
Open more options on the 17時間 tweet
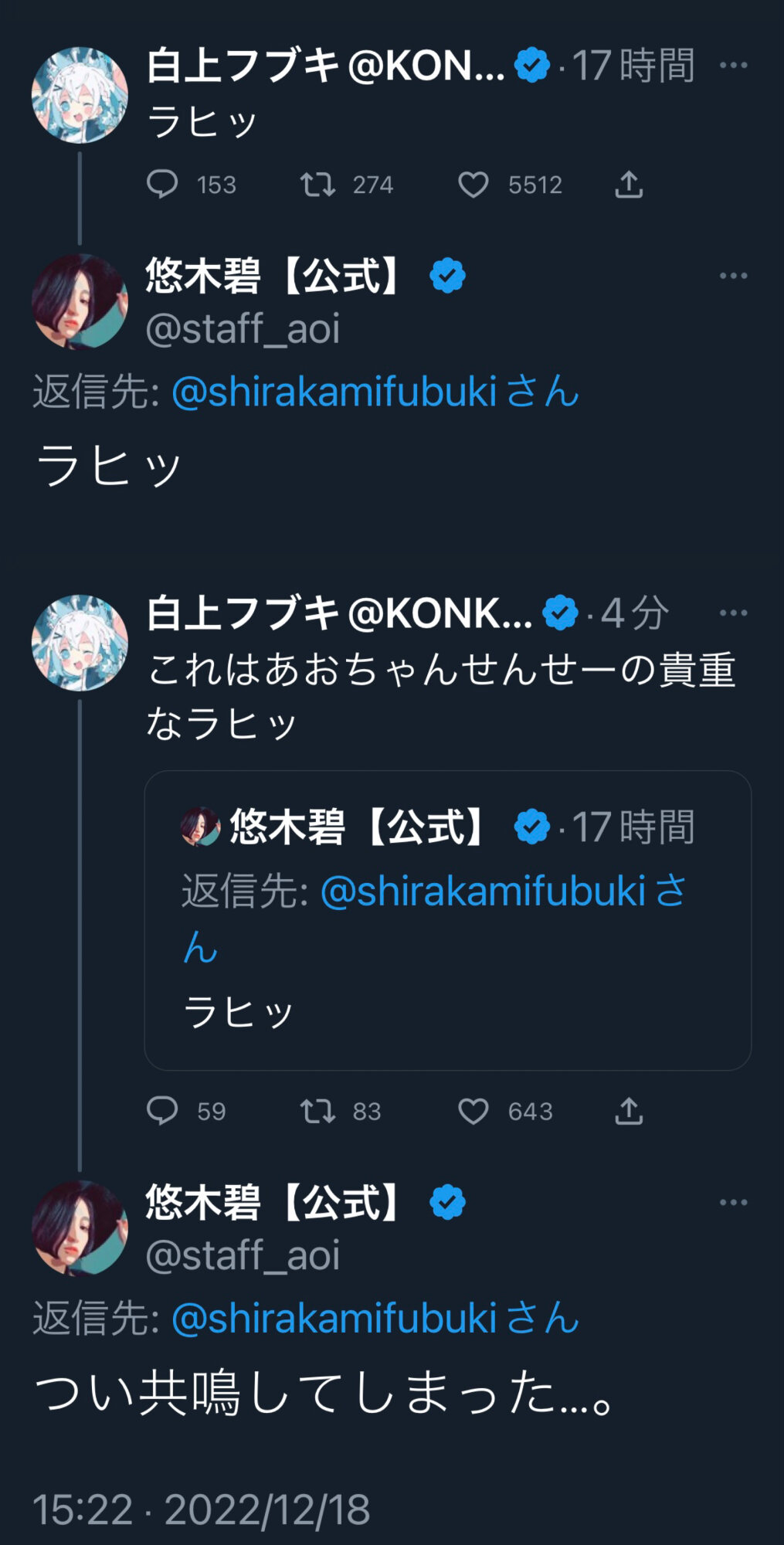(733, 66)
